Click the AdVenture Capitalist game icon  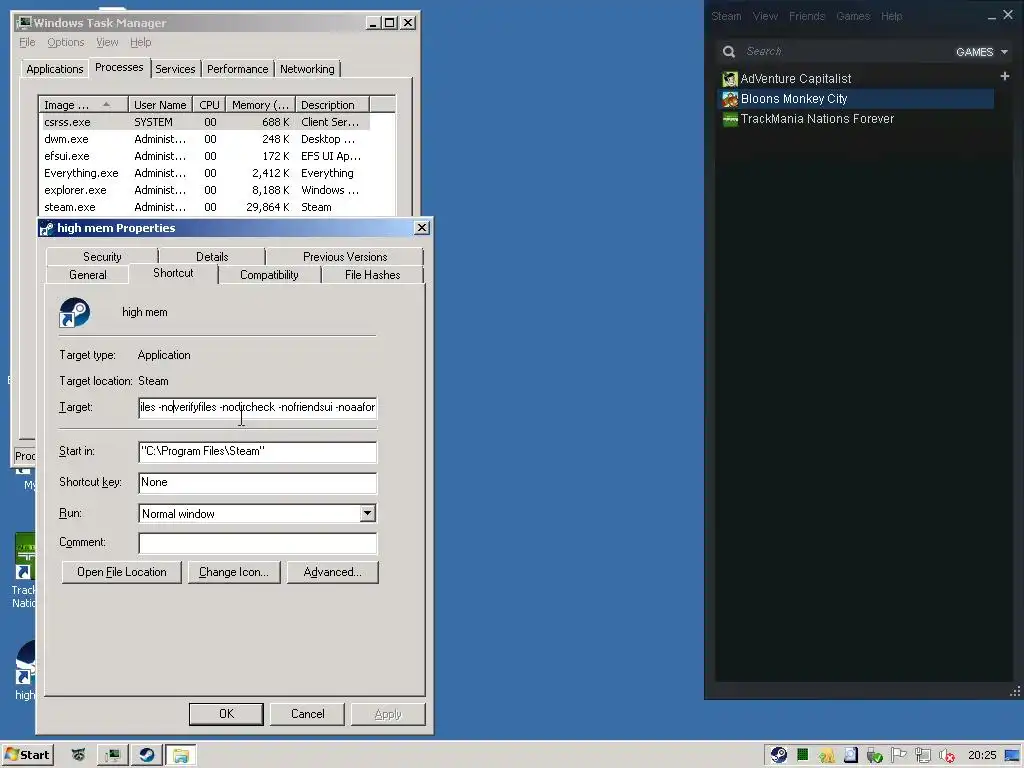click(729, 79)
